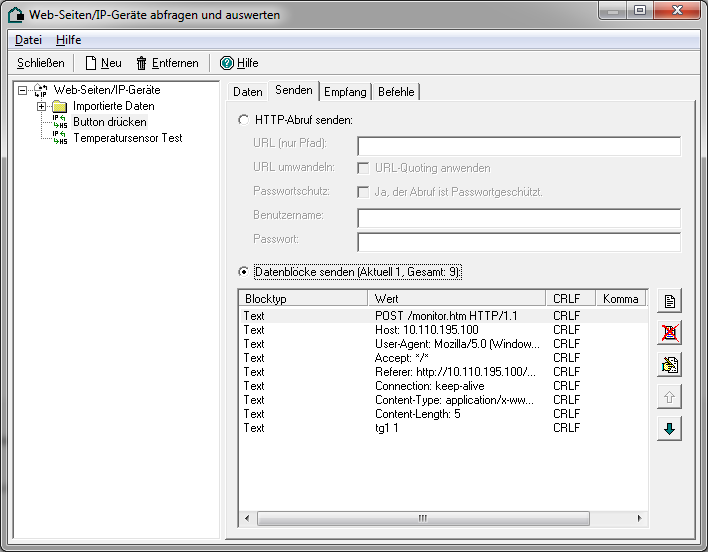Click the Passwort input field

coord(519,242)
